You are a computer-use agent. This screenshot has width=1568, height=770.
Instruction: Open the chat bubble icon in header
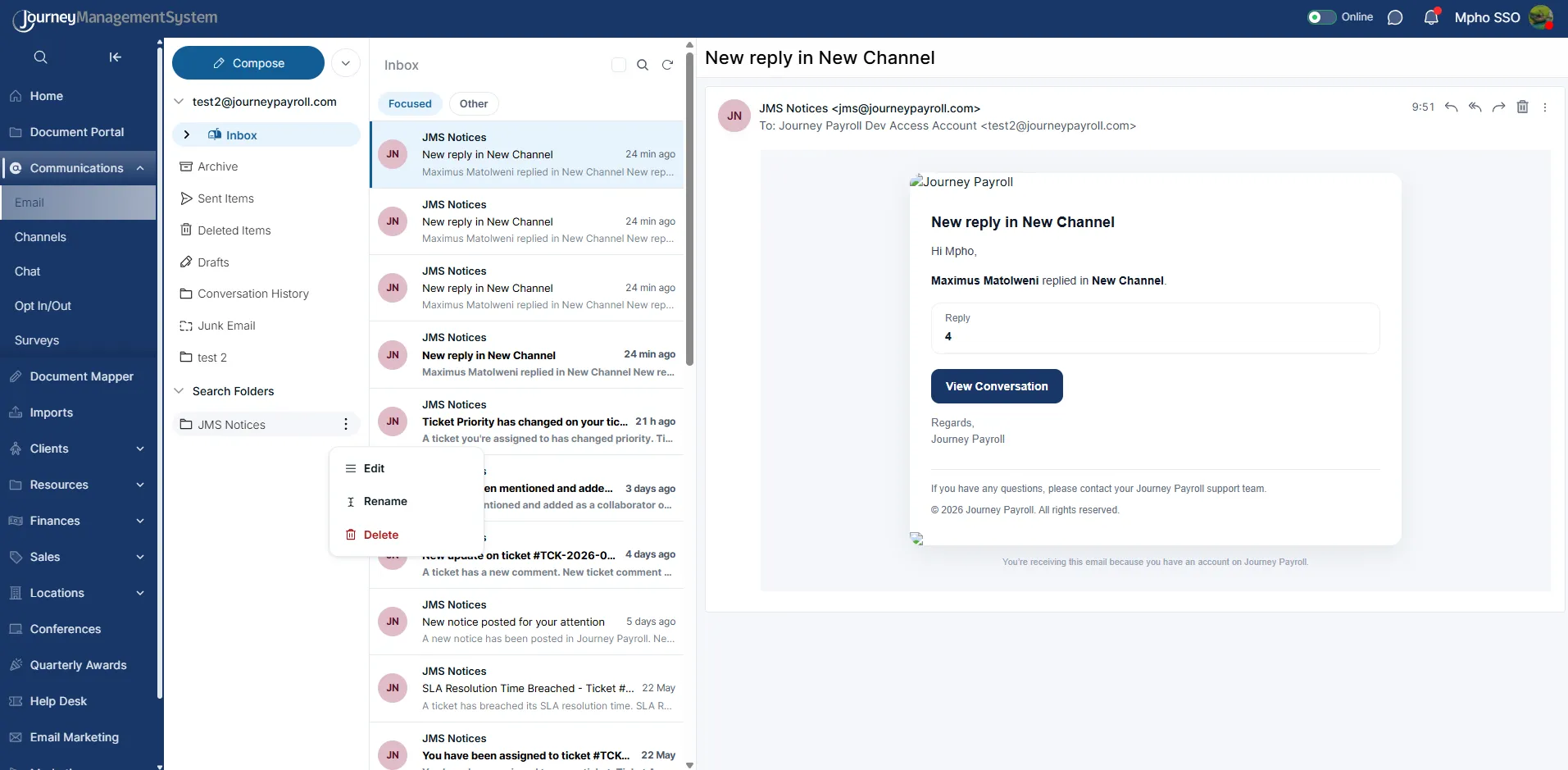point(1395,17)
